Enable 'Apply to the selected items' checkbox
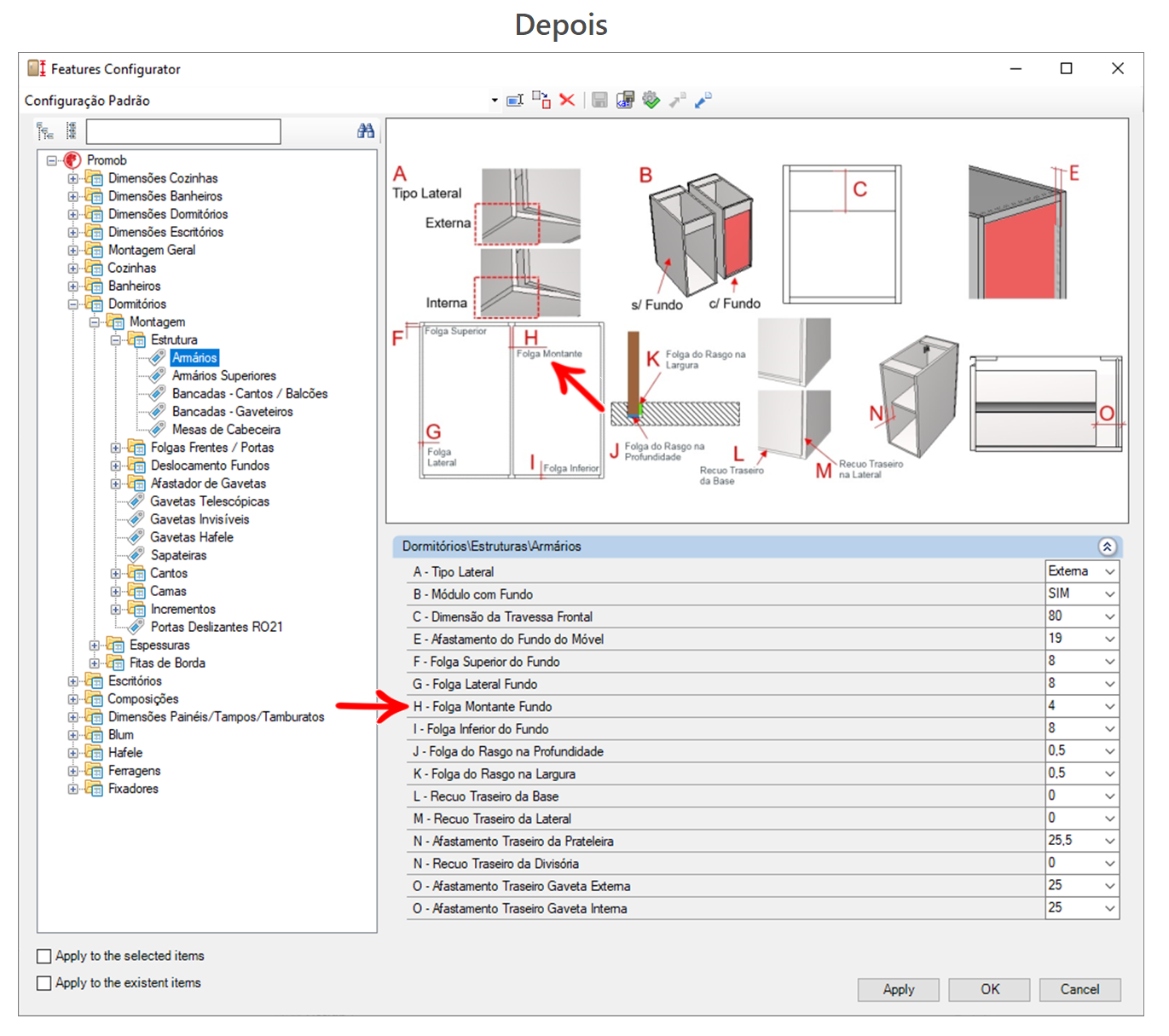Image resolution: width=1169 pixels, height=1036 pixels. (x=44, y=956)
